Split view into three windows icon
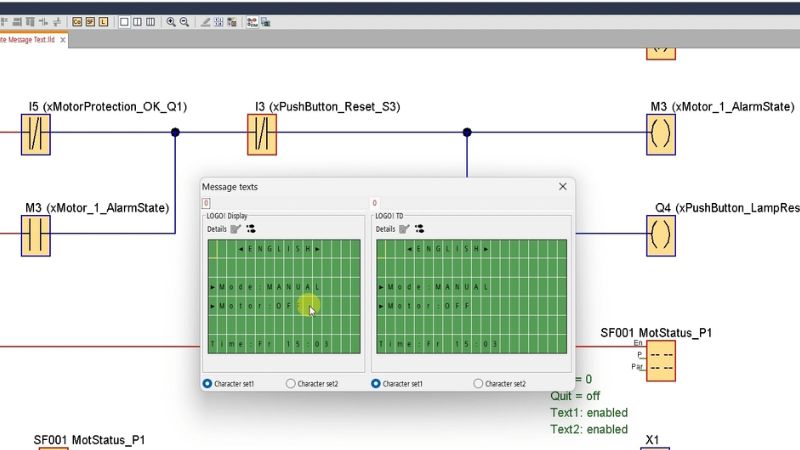 (151, 22)
